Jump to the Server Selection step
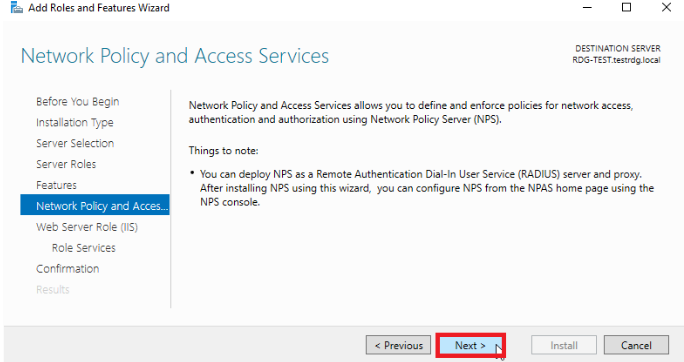684x362 pixels. point(75,143)
